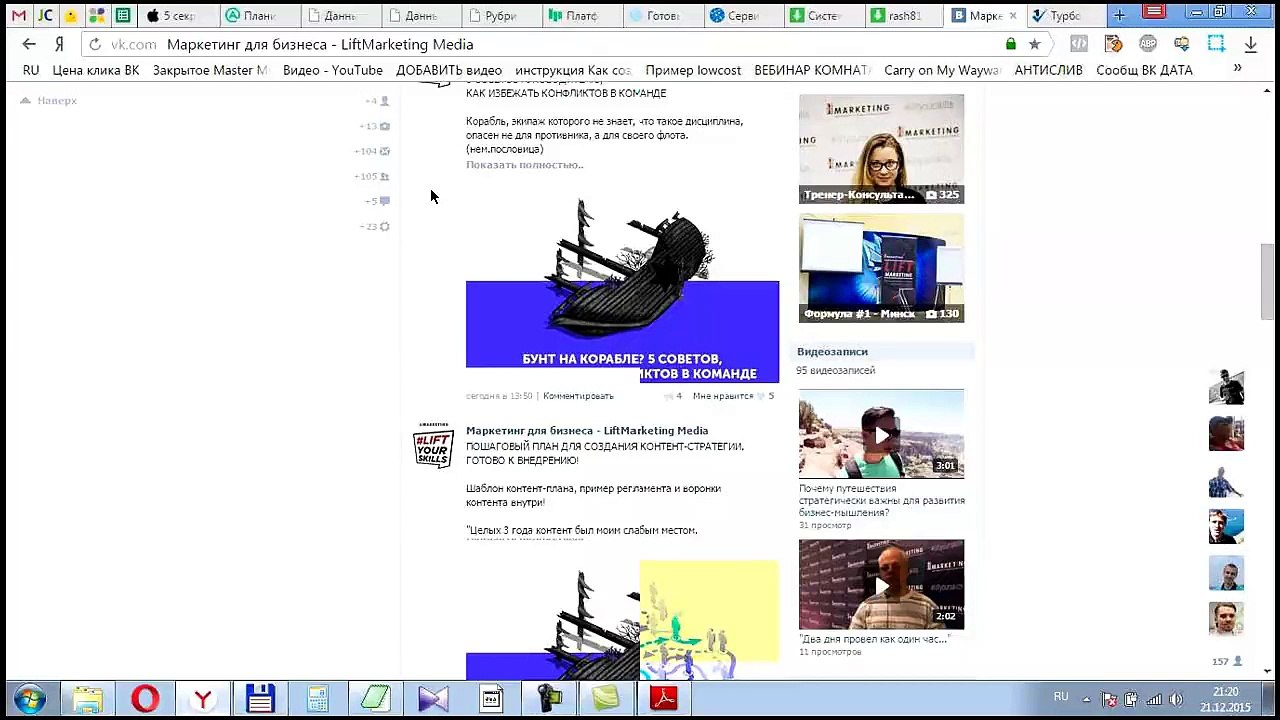The width and height of the screenshot is (1280, 720).
Task: Open the #LIFT YOUR SKILLS group avatar
Action: (x=433, y=445)
